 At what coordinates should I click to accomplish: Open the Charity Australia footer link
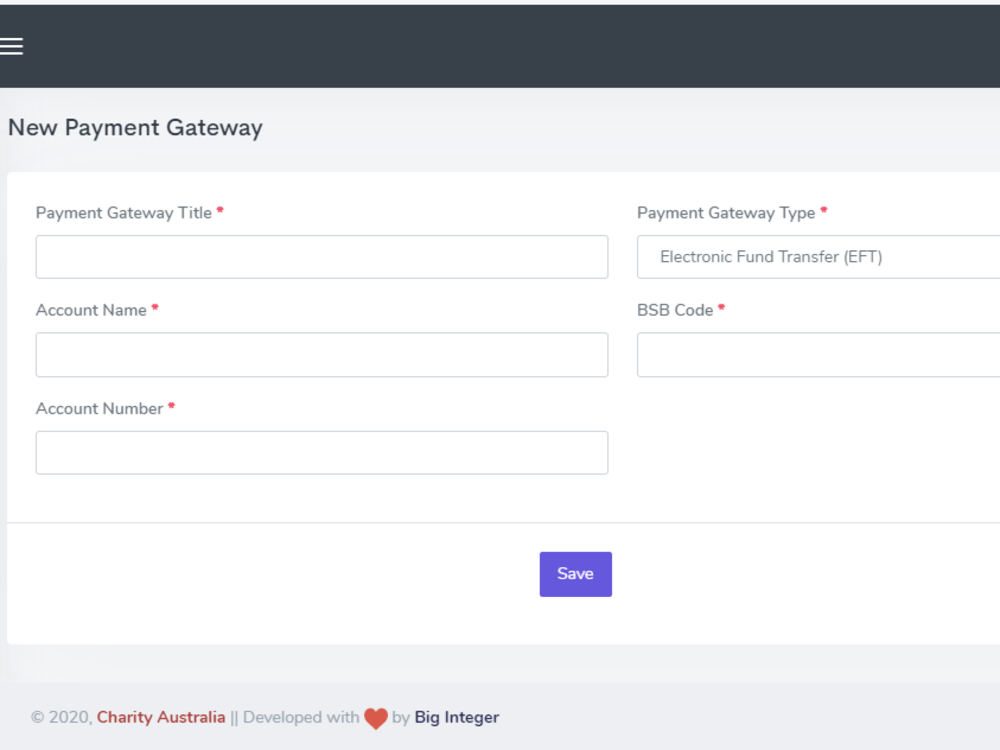click(161, 717)
